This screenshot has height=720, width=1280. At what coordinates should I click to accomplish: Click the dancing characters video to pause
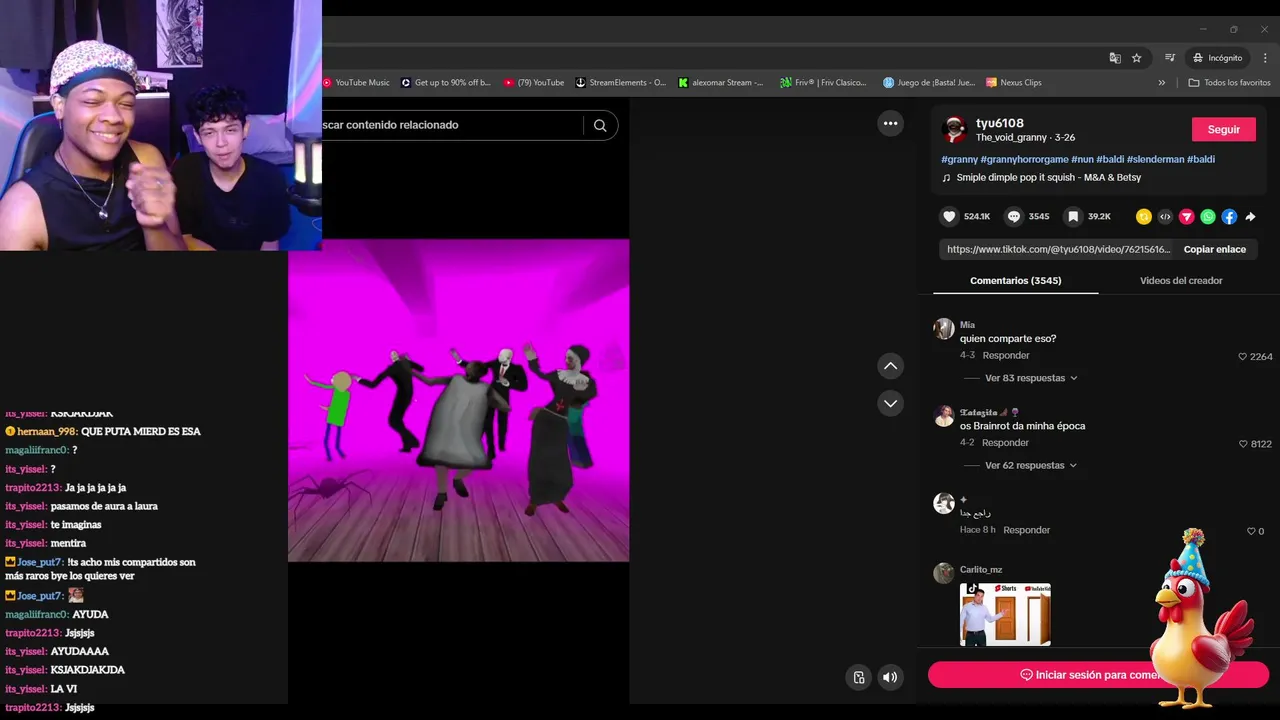458,400
